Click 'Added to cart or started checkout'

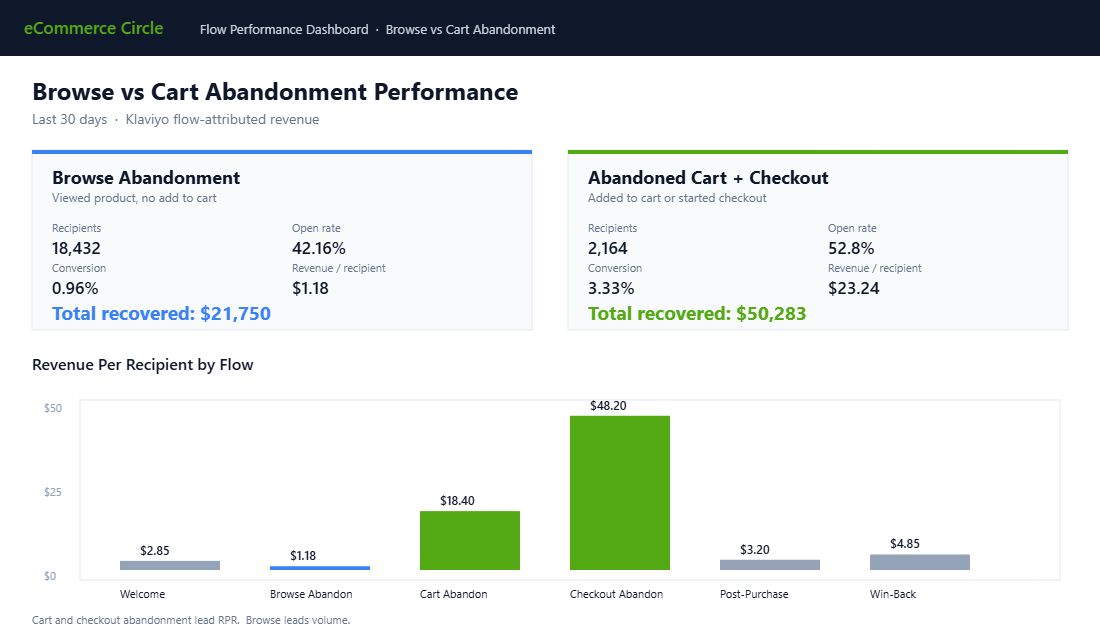tap(677, 198)
